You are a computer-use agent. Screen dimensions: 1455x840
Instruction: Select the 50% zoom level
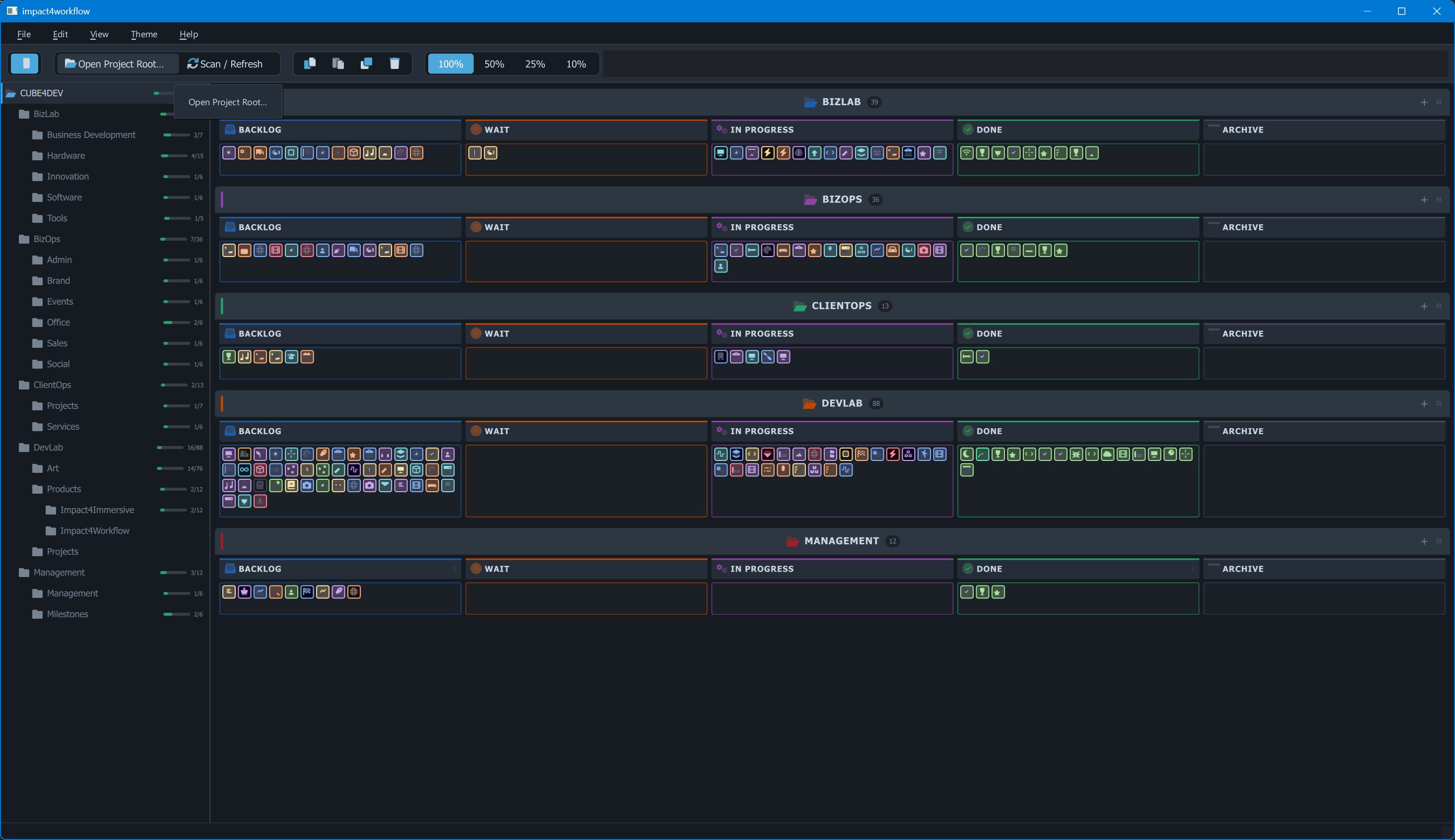[494, 64]
